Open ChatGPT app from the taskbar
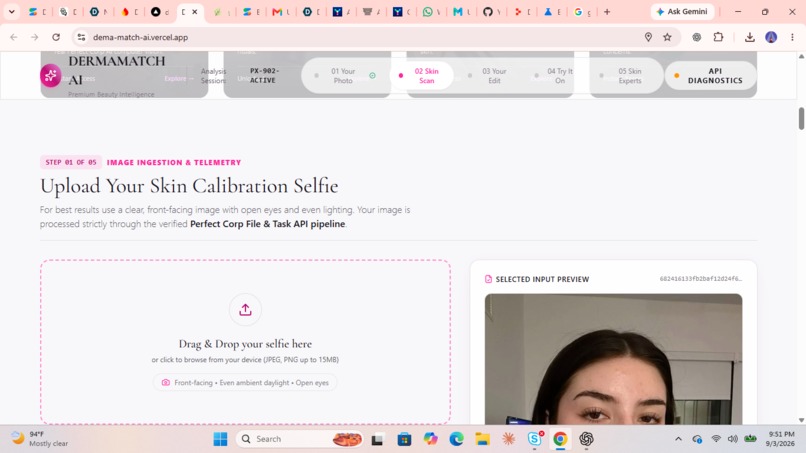 pyautogui.click(x=586, y=439)
